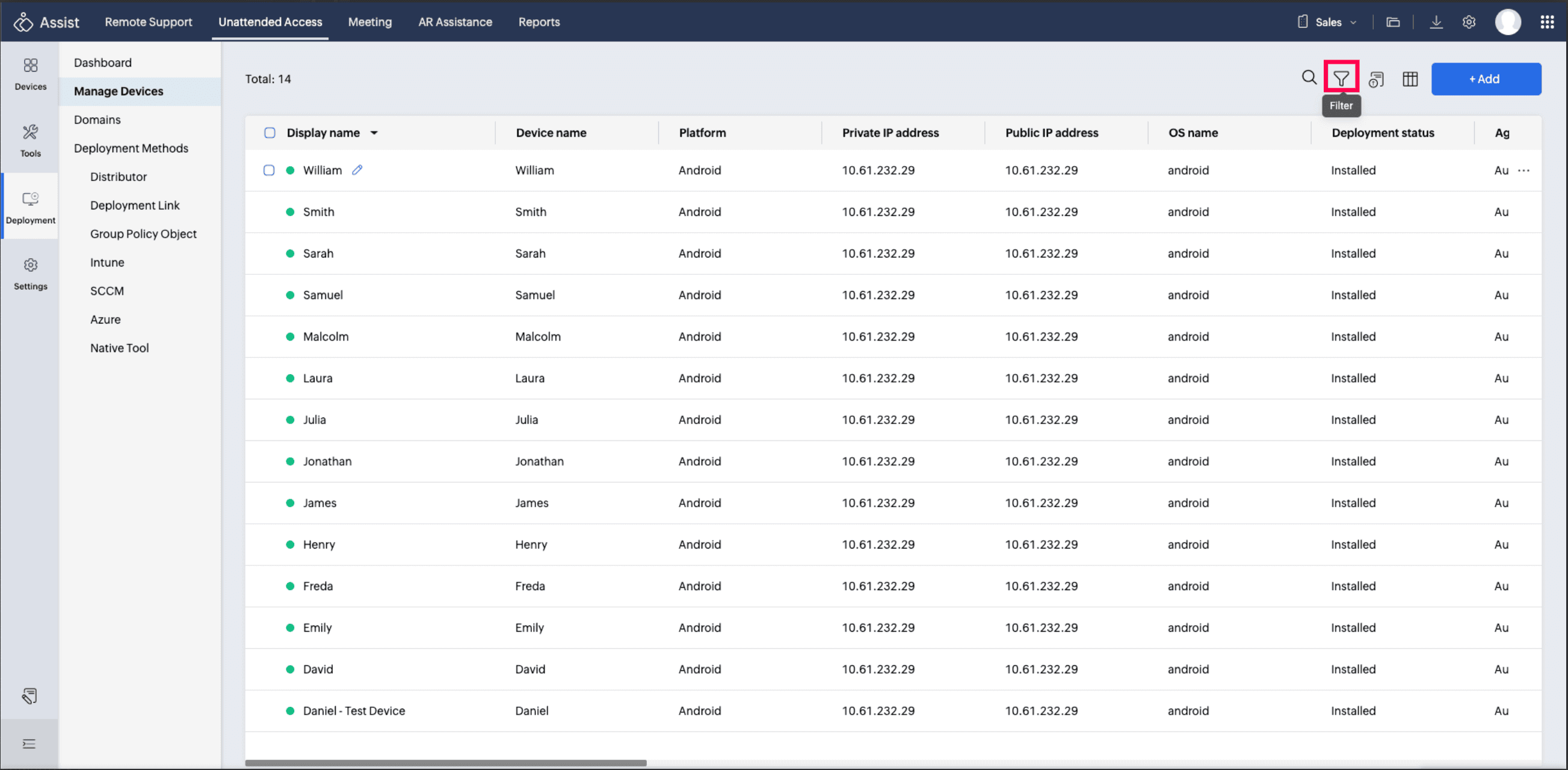This screenshot has height=770, width=1568.
Task: Click the horizontal scrollbar under the table
Action: (x=446, y=763)
